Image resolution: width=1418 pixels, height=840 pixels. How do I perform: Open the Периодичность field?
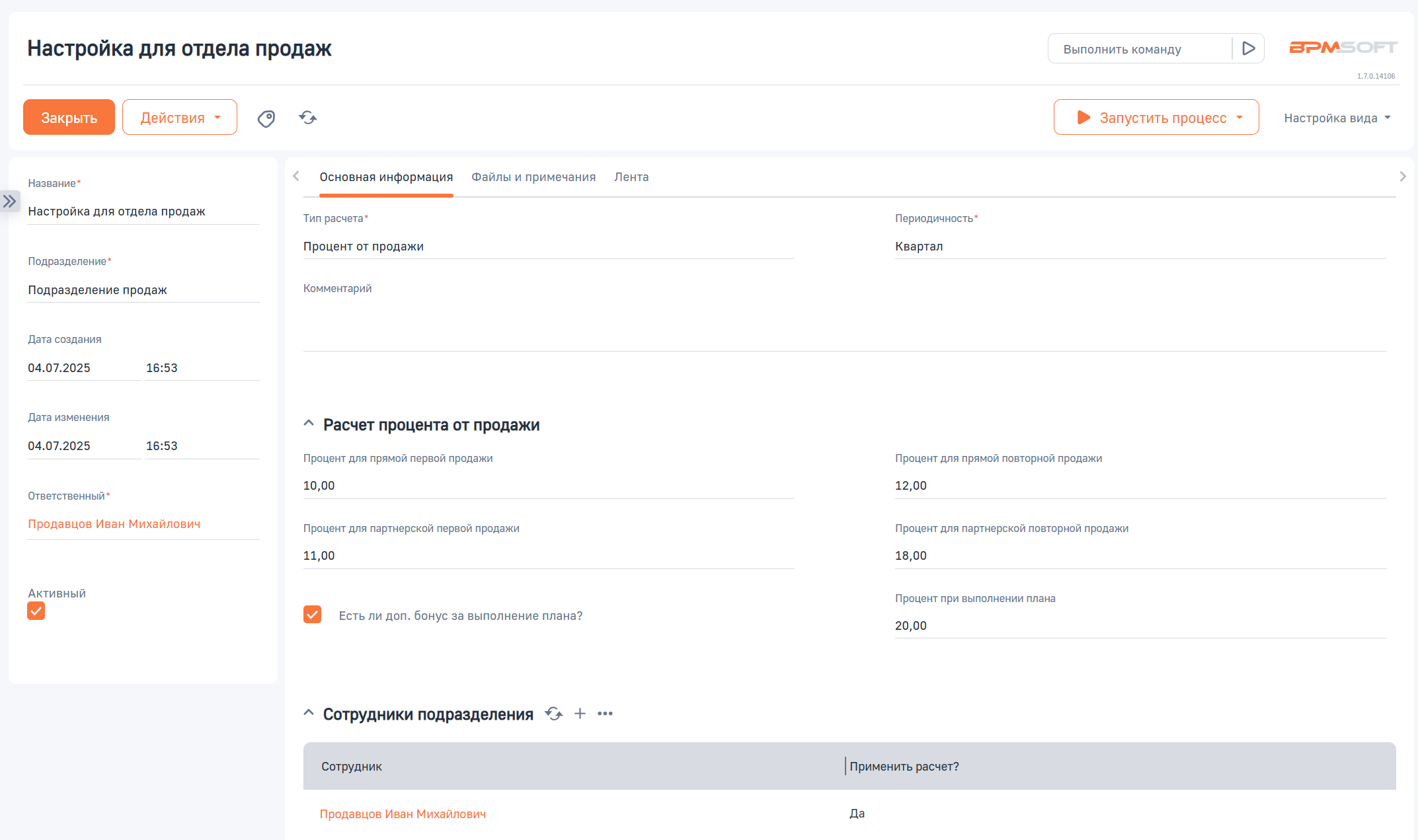(x=1140, y=246)
